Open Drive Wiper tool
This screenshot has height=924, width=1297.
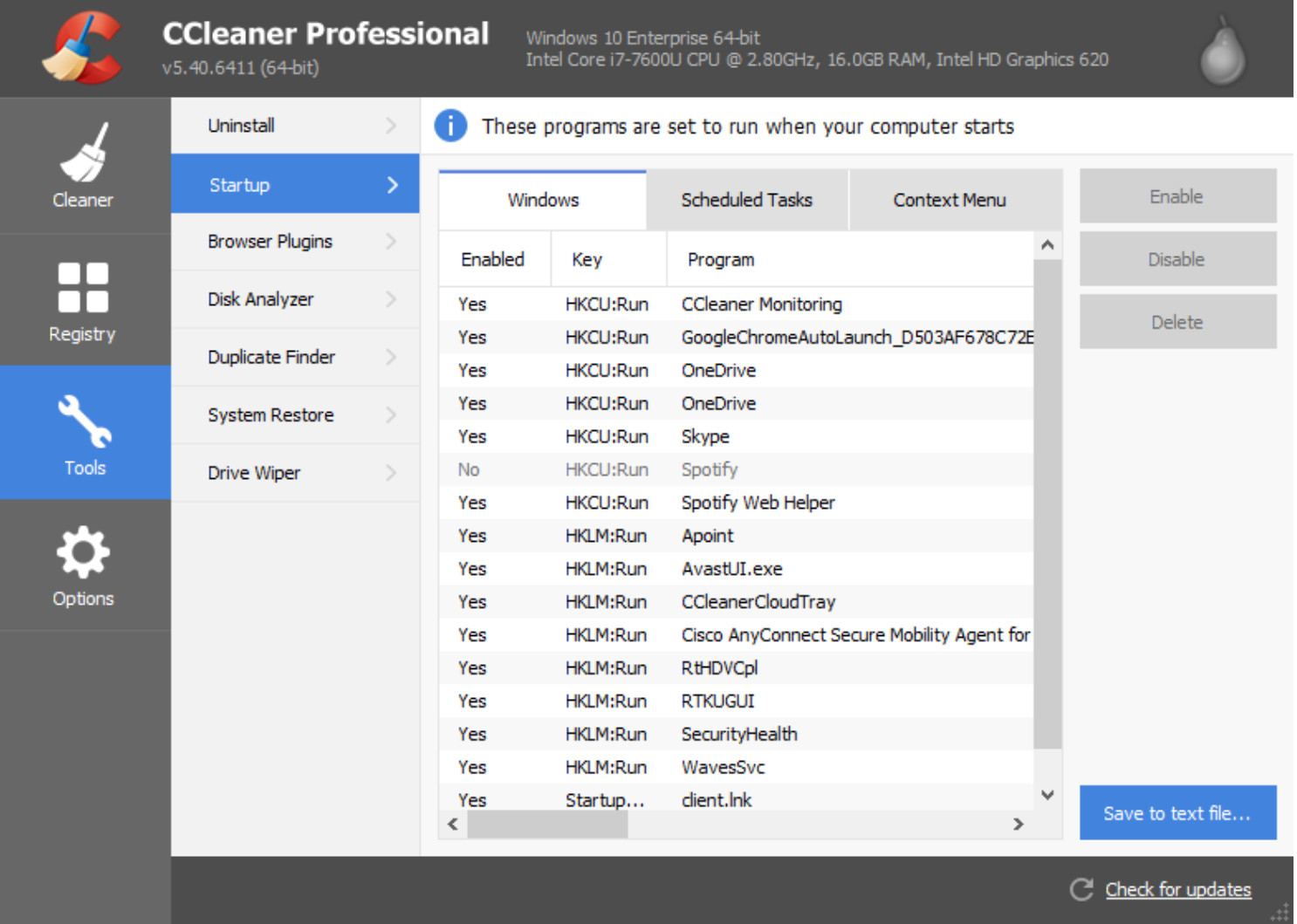pos(295,472)
